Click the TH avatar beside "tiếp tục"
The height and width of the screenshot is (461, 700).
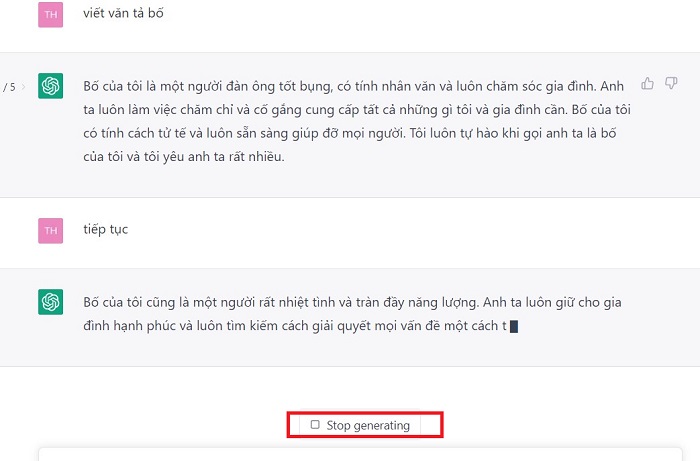pos(51,230)
